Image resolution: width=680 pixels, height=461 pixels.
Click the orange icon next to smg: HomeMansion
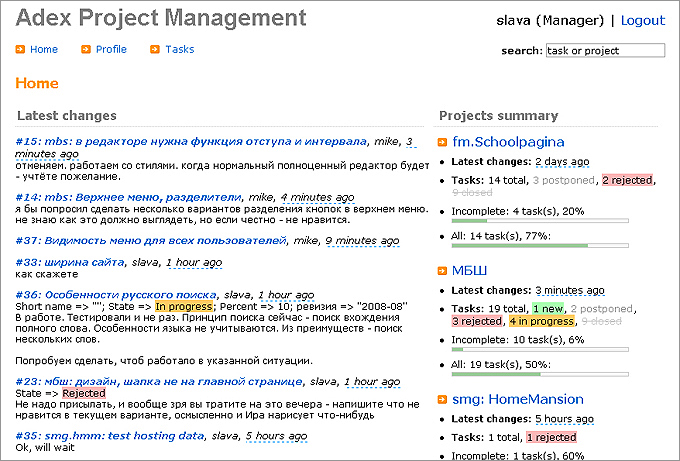(x=442, y=399)
